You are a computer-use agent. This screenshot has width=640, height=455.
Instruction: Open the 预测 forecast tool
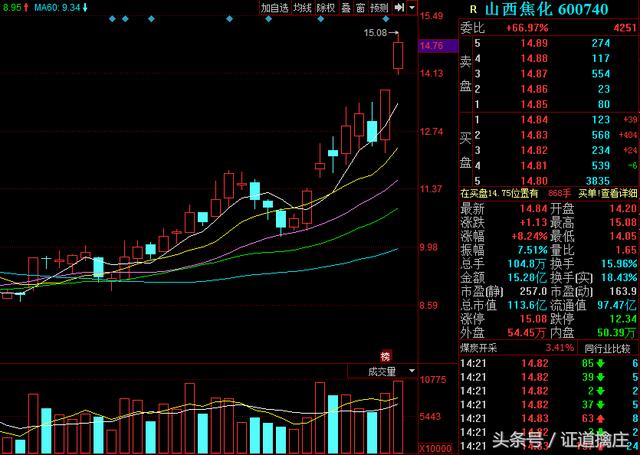point(379,8)
